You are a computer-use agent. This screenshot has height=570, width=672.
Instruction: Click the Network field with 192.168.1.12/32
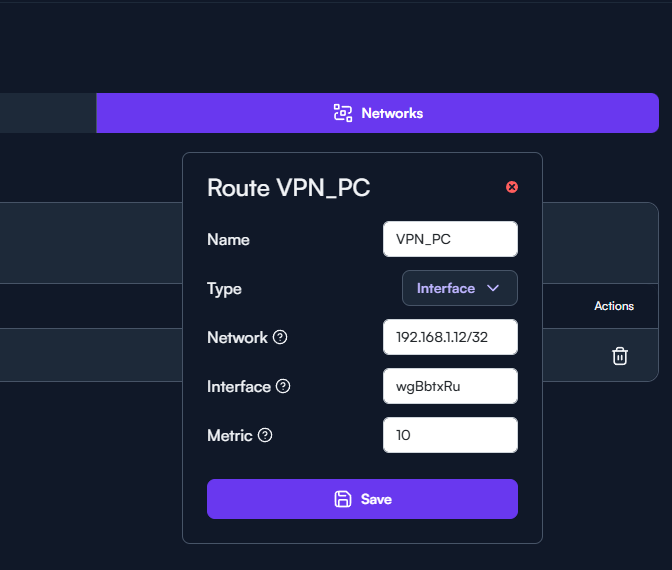coord(450,337)
